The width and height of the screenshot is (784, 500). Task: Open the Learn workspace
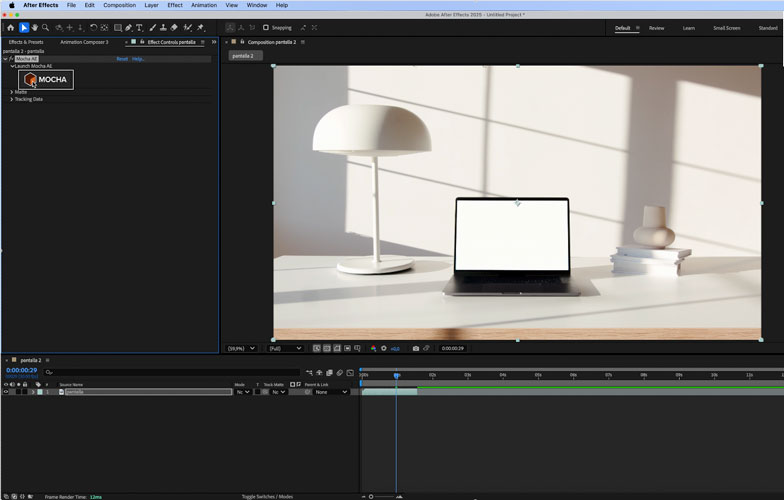pyautogui.click(x=689, y=28)
